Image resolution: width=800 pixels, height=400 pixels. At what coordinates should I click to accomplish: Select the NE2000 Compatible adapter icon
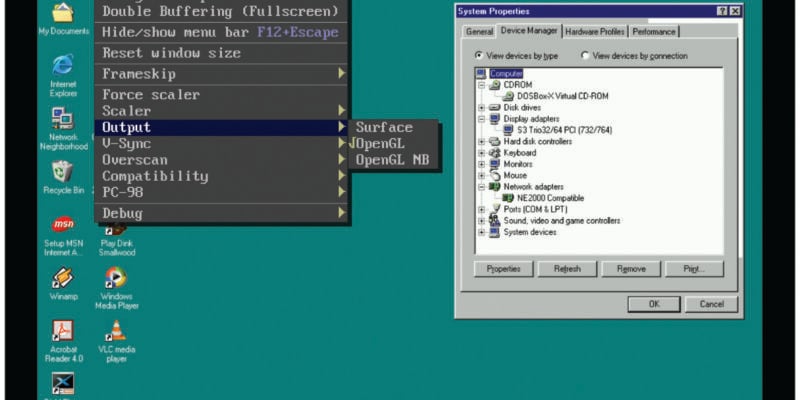[508, 198]
